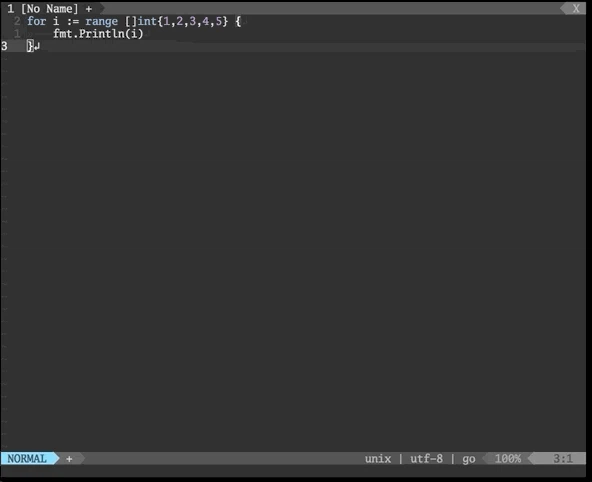Place cursor on the 'for' keyword

[37, 21]
